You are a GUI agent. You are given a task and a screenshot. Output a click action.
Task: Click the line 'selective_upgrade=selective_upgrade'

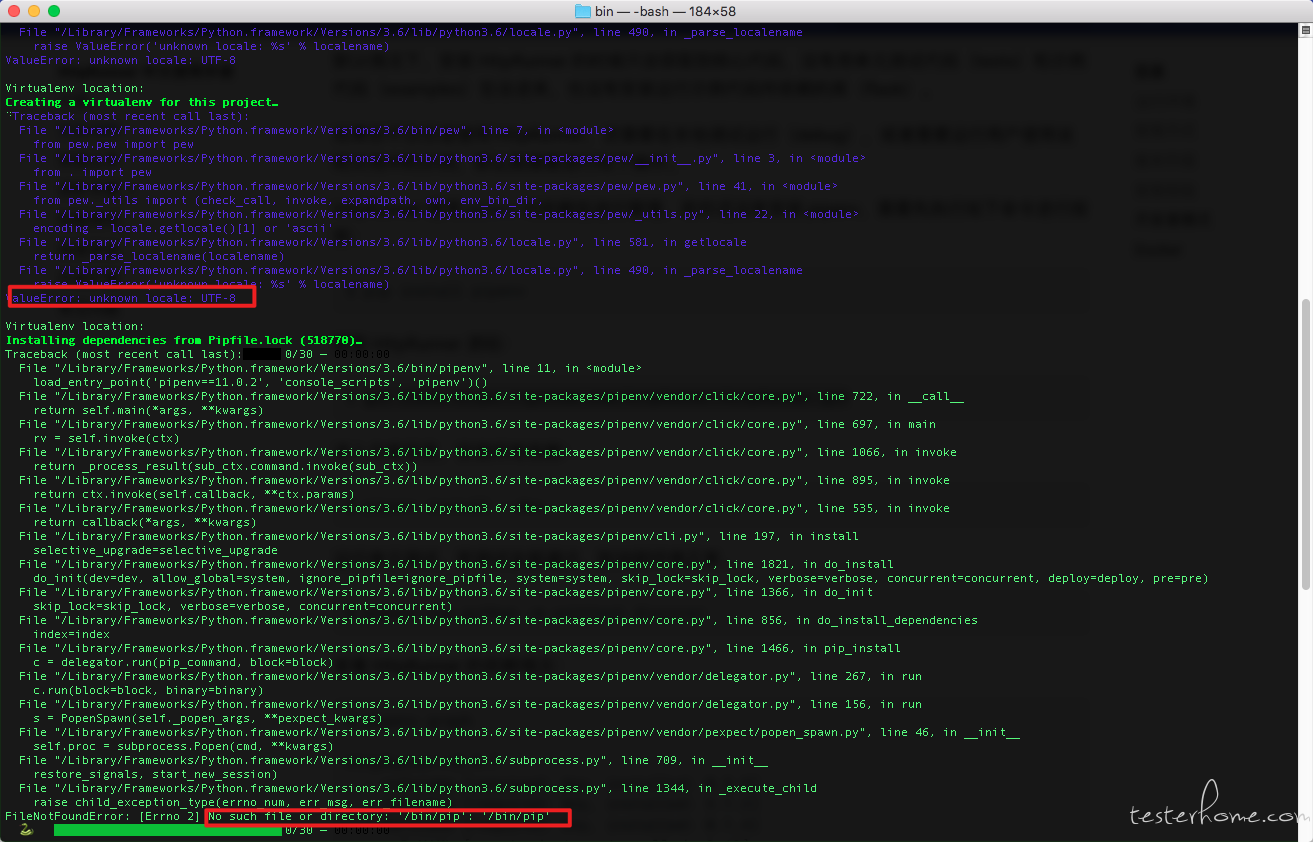156,550
